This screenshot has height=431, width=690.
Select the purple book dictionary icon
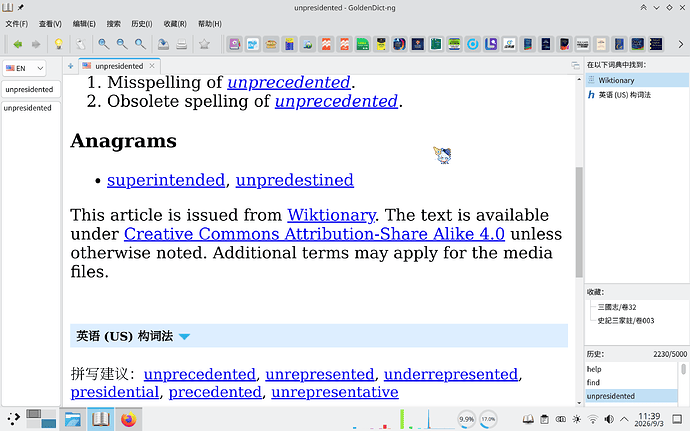click(x=235, y=44)
